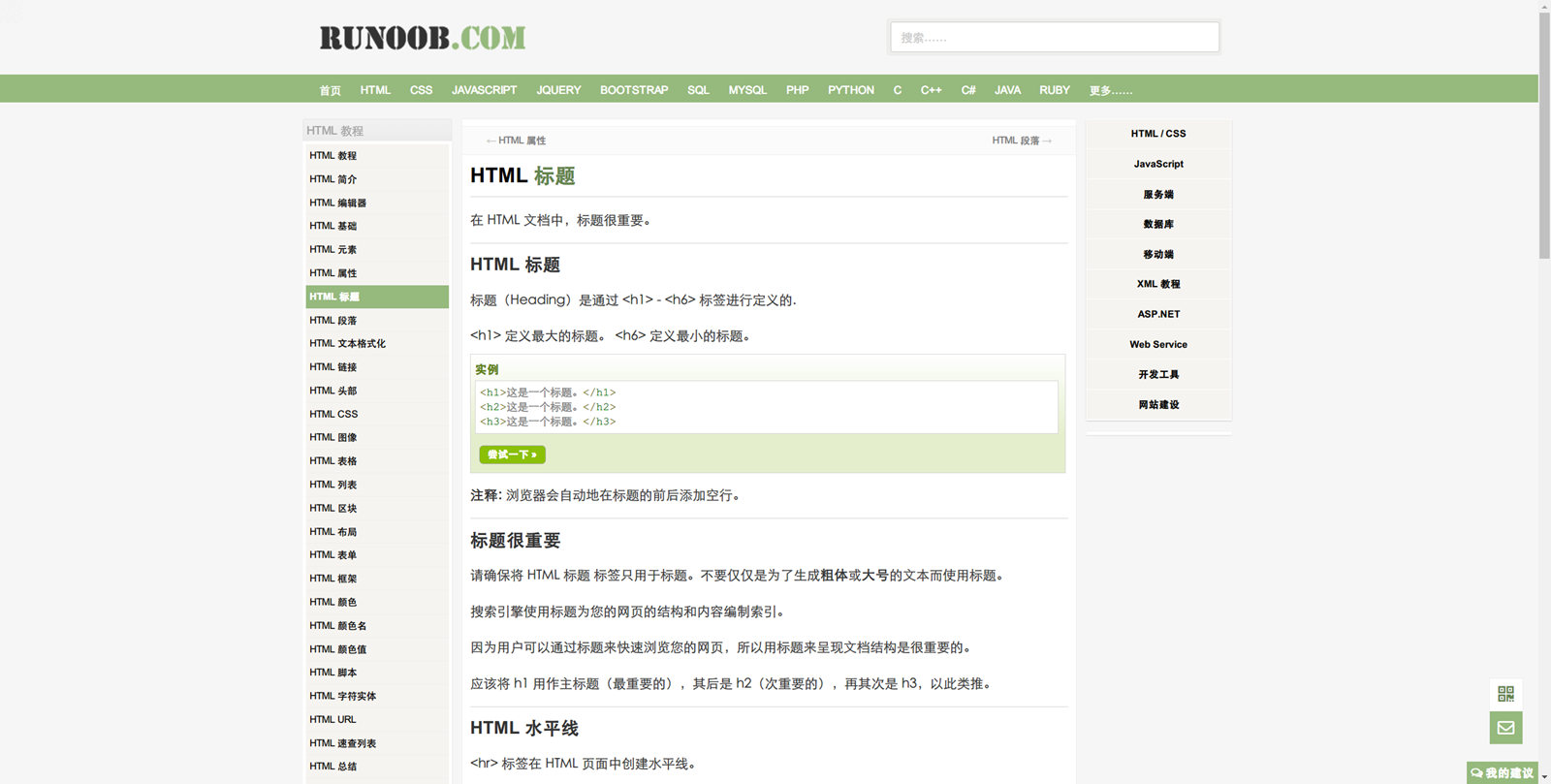Open SQL in top navigation
The height and width of the screenshot is (784, 1551).
[x=698, y=90]
